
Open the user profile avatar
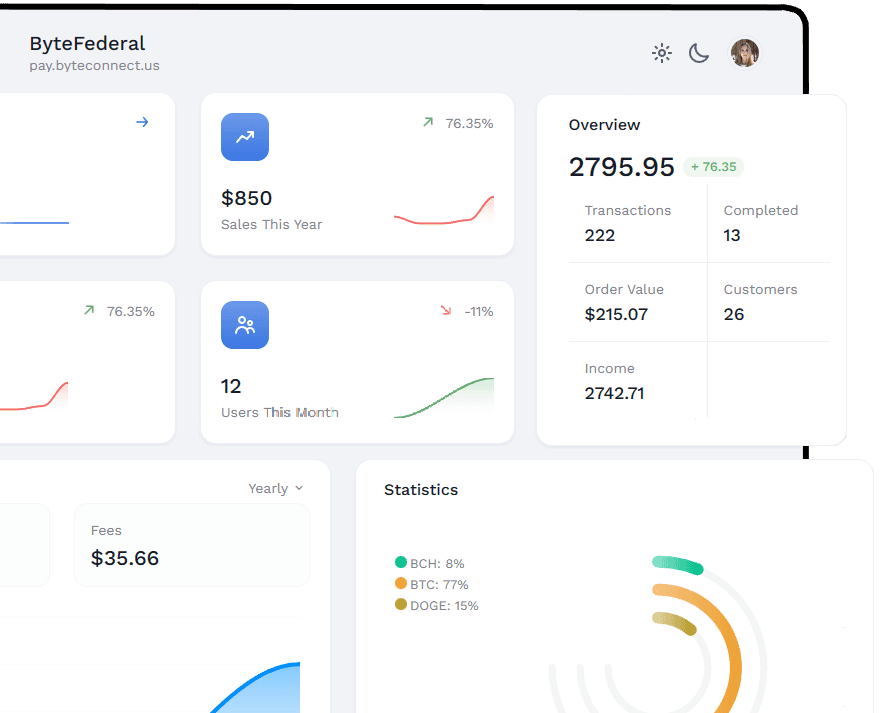click(744, 53)
